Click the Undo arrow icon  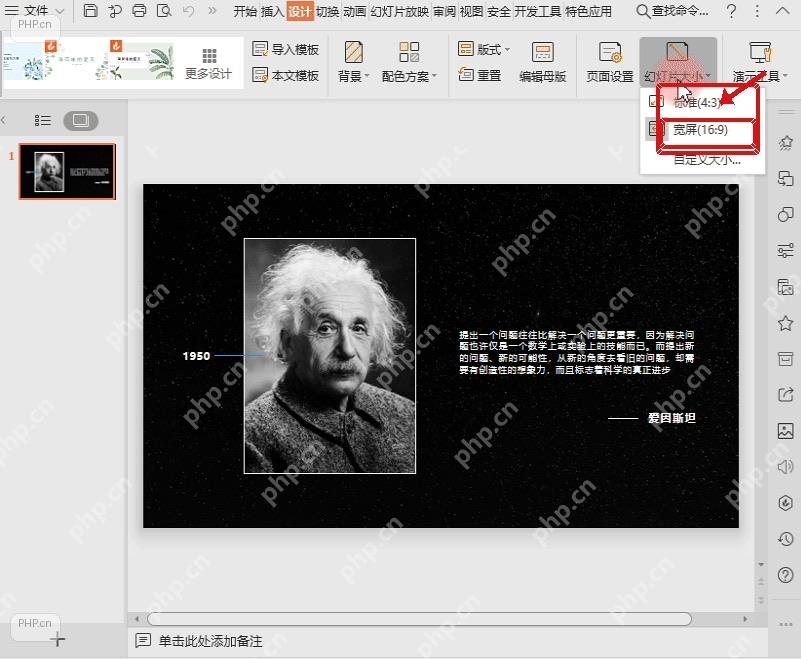[x=189, y=11]
